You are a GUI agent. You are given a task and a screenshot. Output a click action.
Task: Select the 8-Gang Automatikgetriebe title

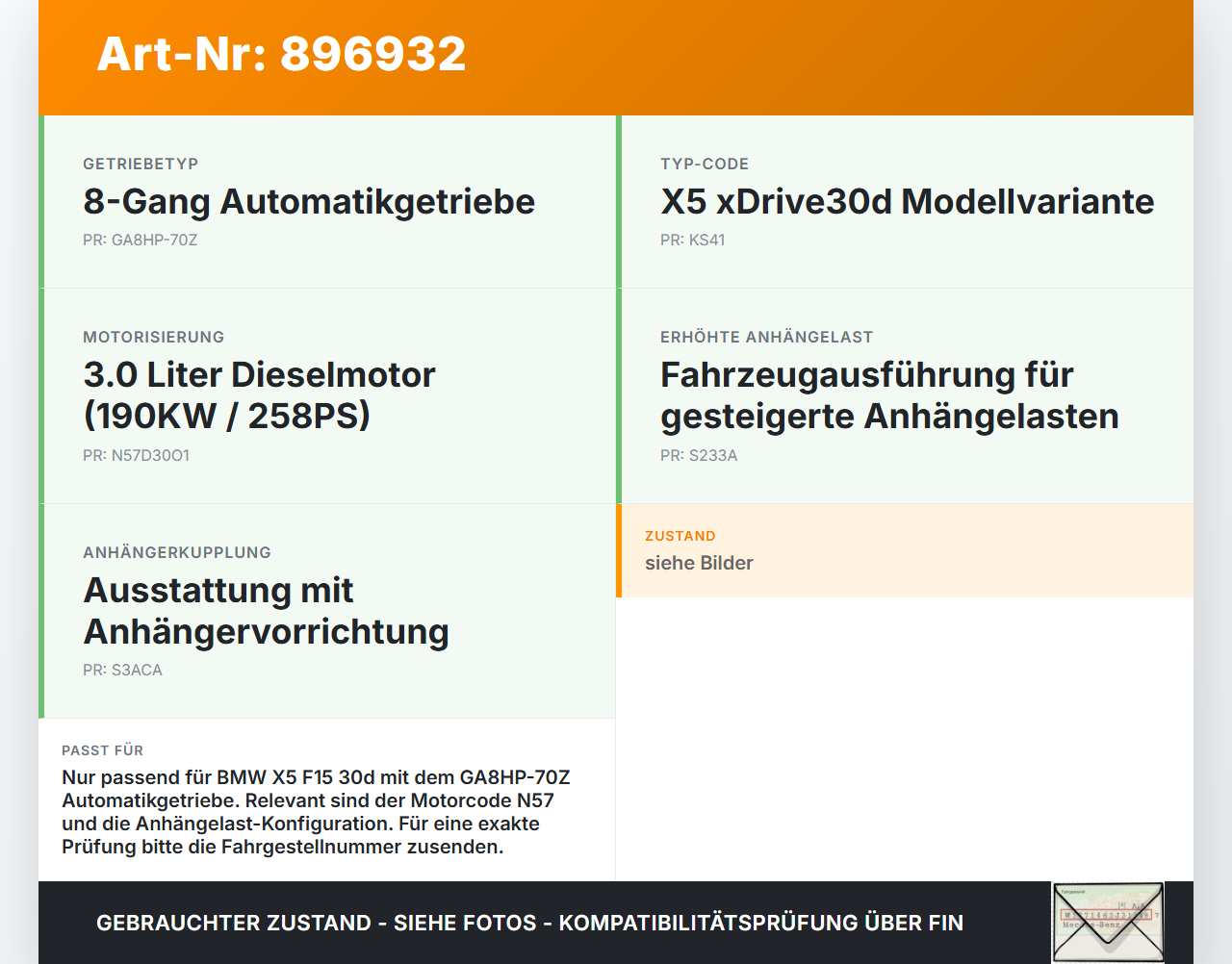pos(309,201)
